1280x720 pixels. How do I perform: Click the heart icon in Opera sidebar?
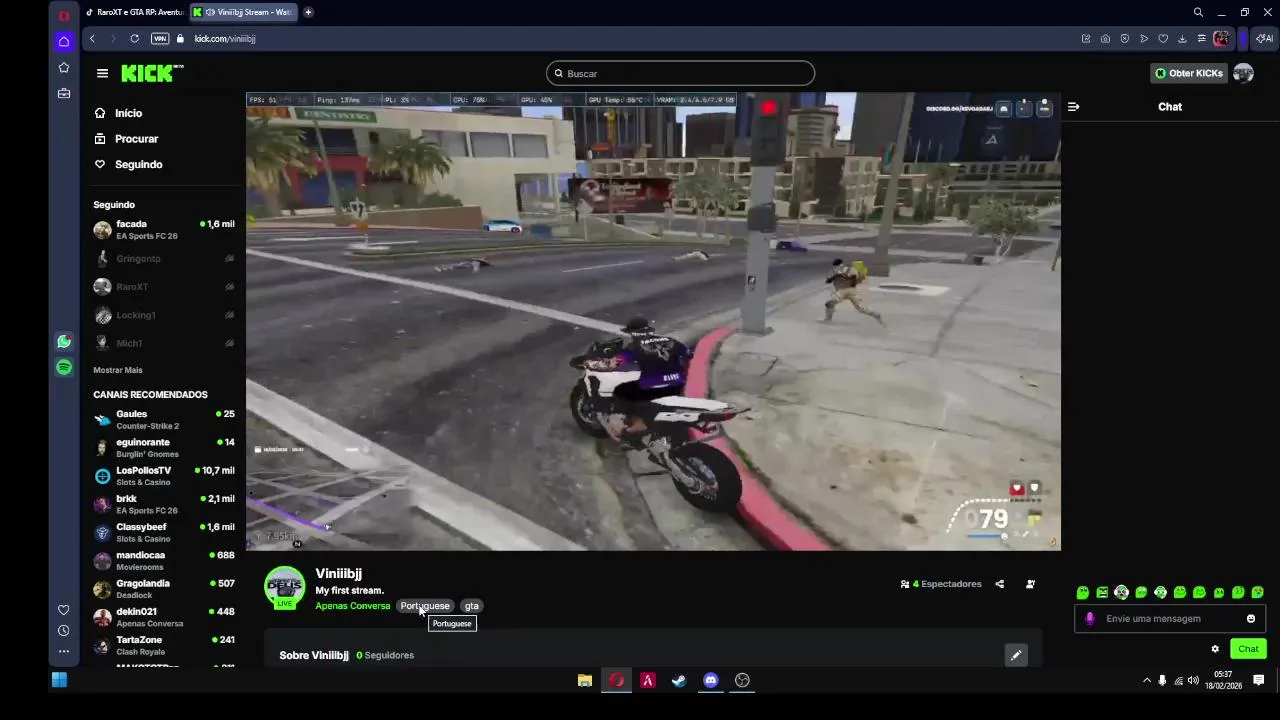(64, 610)
